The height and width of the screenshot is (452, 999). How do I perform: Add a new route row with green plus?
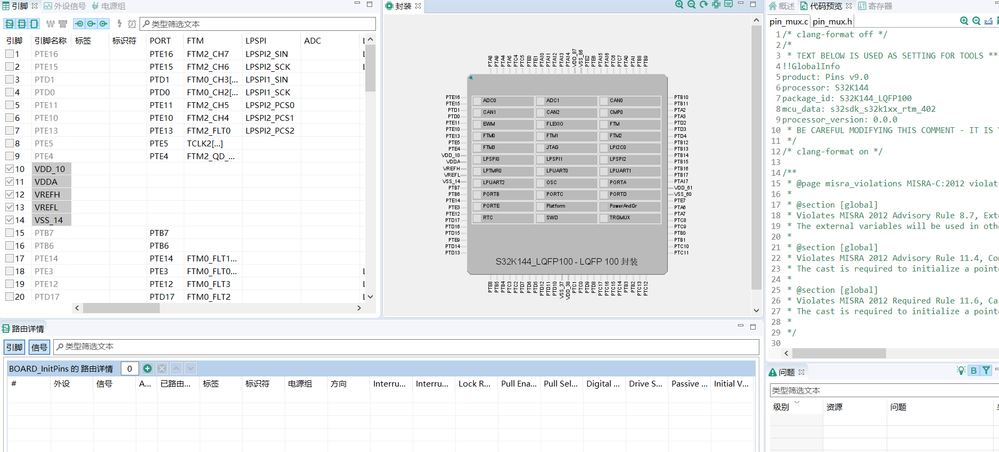pyautogui.click(x=147, y=368)
